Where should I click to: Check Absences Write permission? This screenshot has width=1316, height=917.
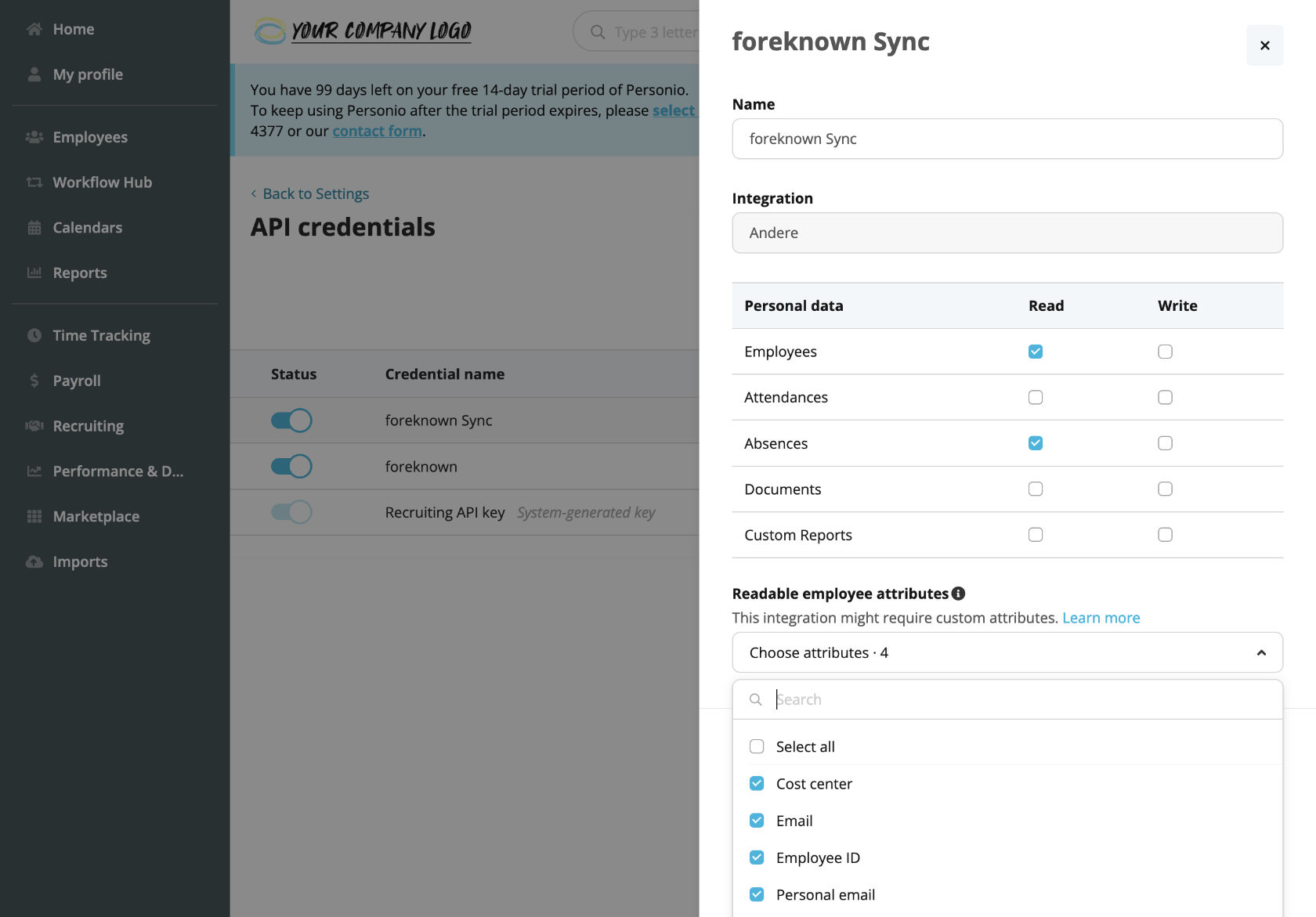(1165, 443)
